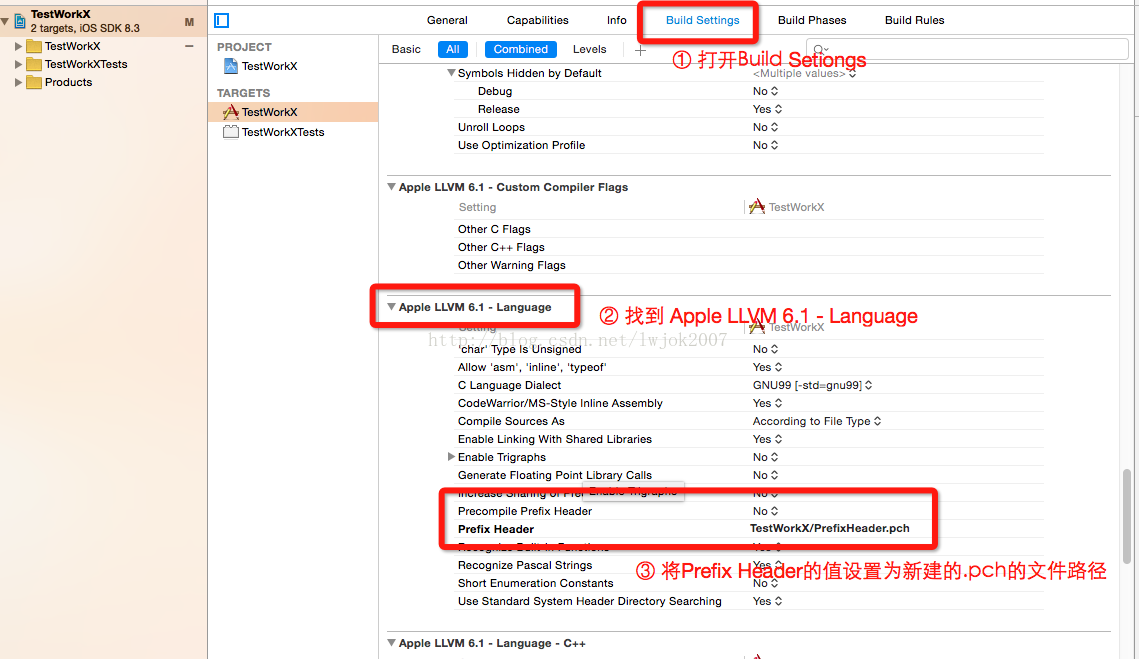Open the Build Rules tab
This screenshot has width=1139, height=659.
click(914, 20)
